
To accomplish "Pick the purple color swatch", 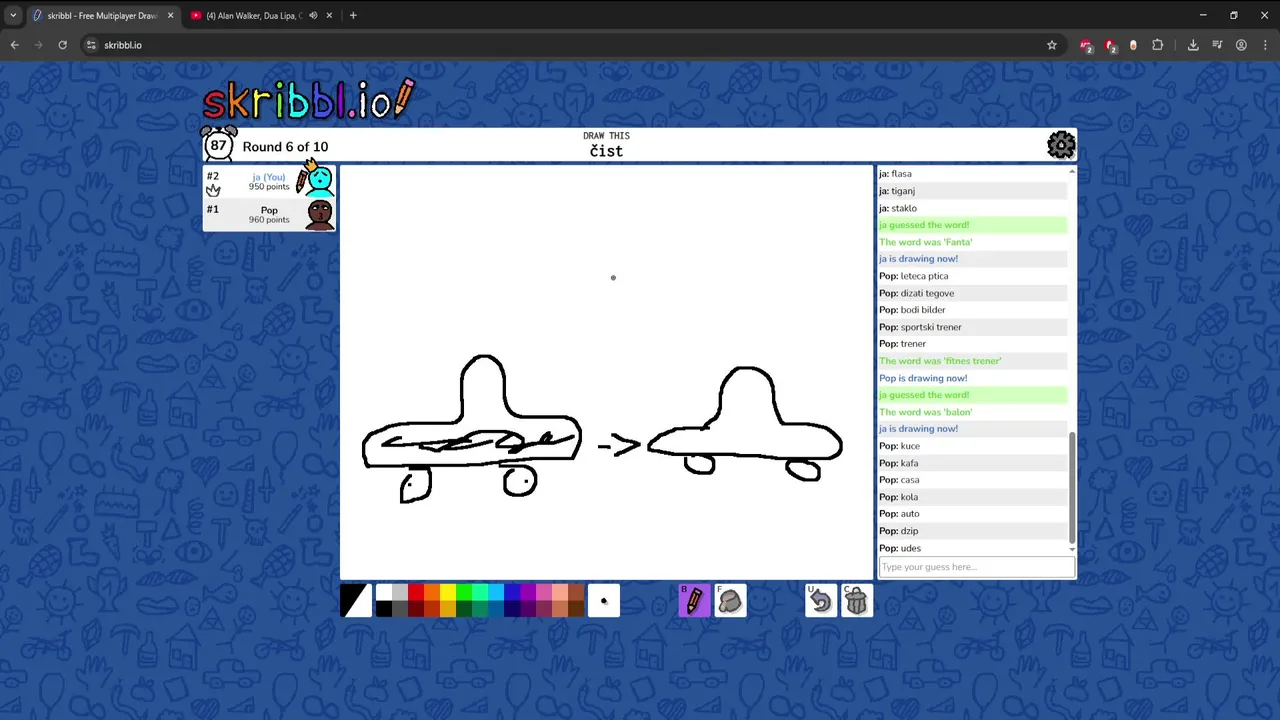I will [528, 593].
